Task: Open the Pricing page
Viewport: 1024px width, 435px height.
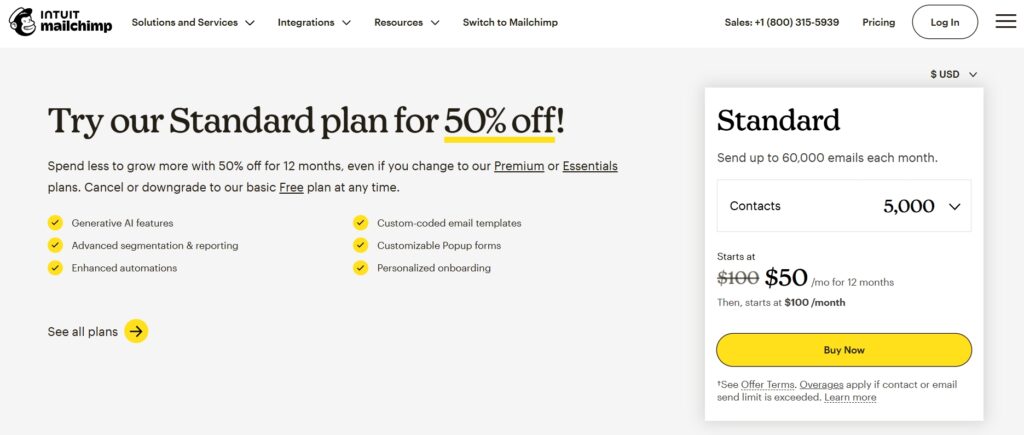Action: [x=879, y=22]
